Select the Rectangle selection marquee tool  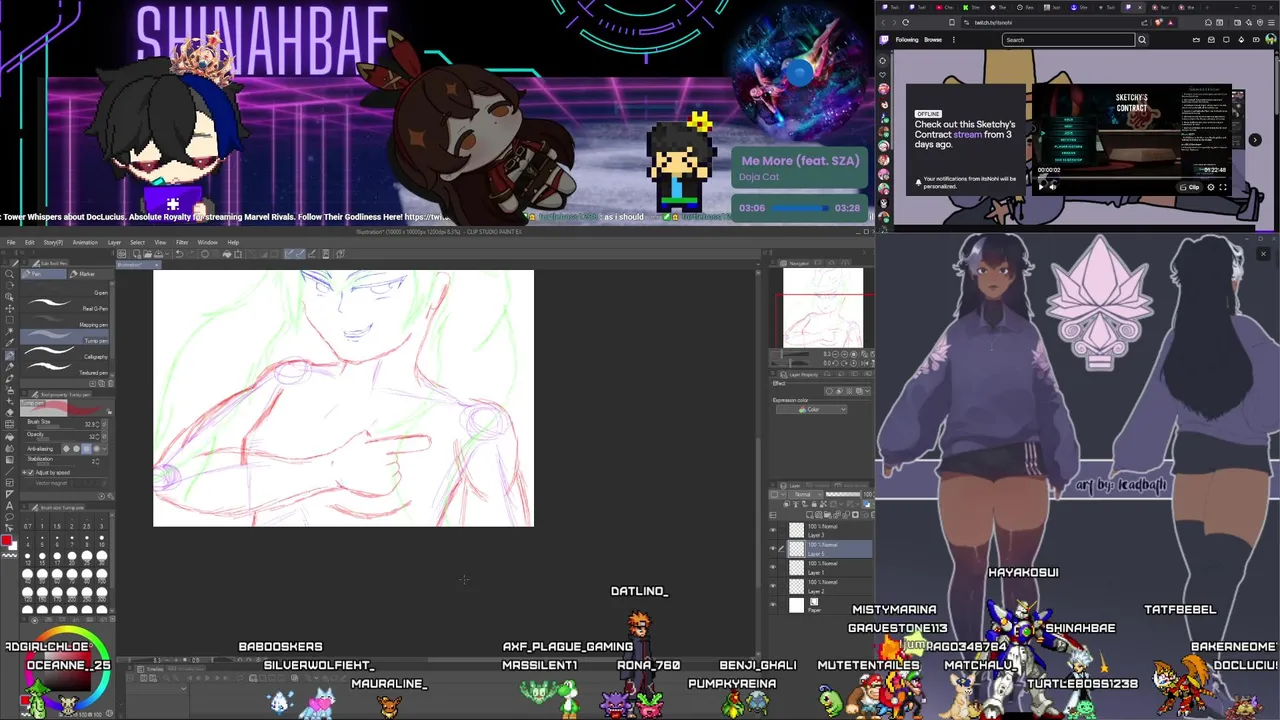tap(9, 319)
